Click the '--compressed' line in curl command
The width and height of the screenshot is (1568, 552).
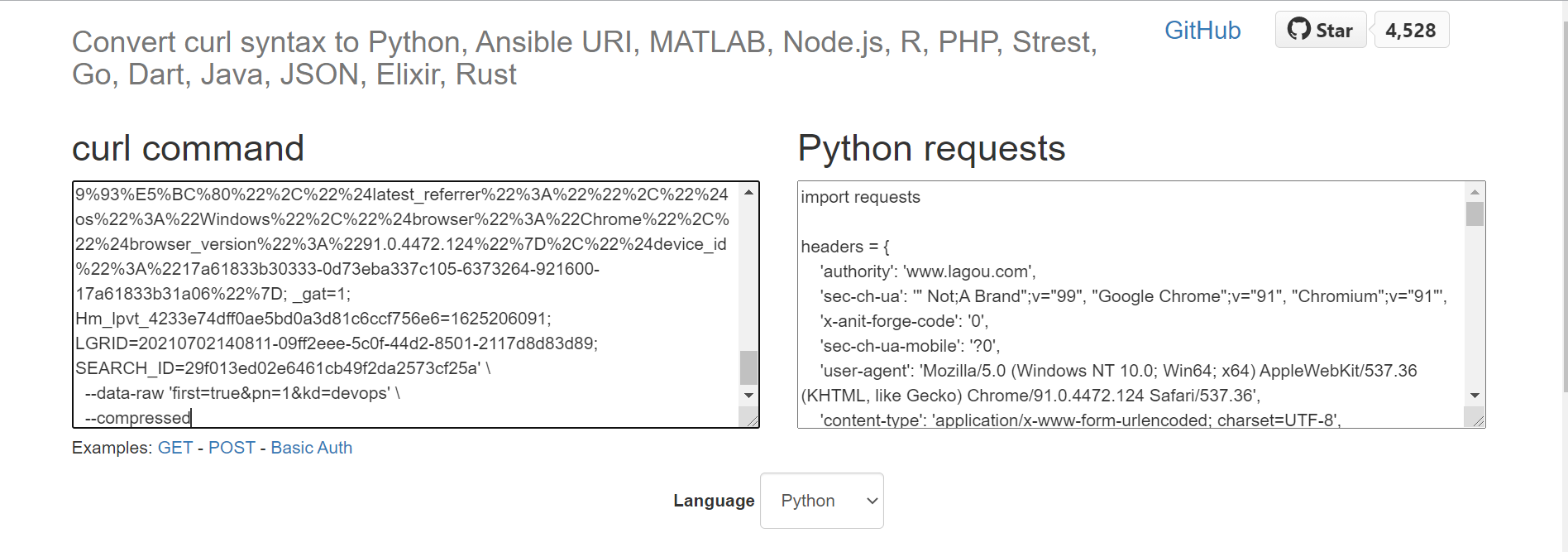click(138, 418)
